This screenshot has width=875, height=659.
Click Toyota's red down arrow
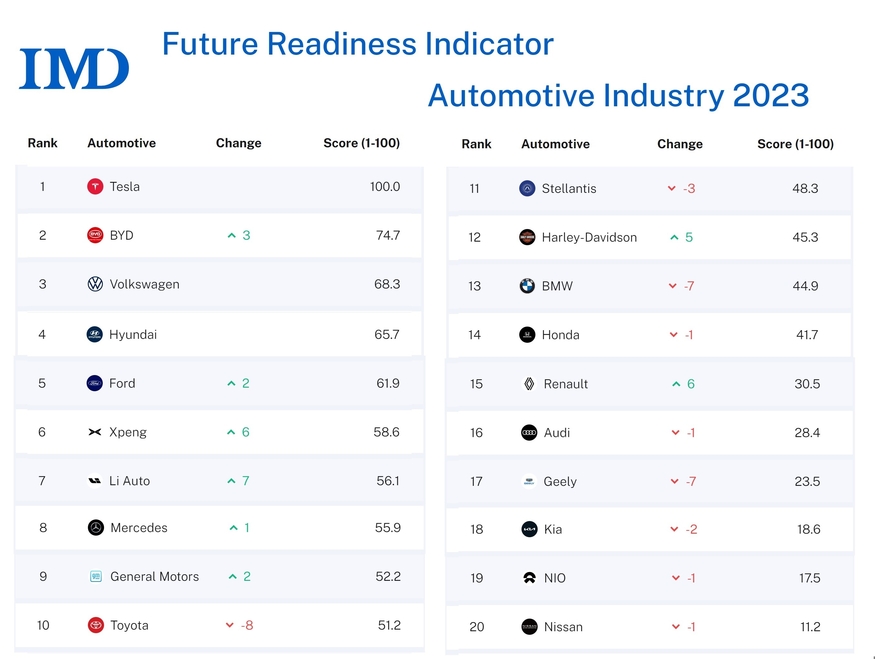(230, 626)
